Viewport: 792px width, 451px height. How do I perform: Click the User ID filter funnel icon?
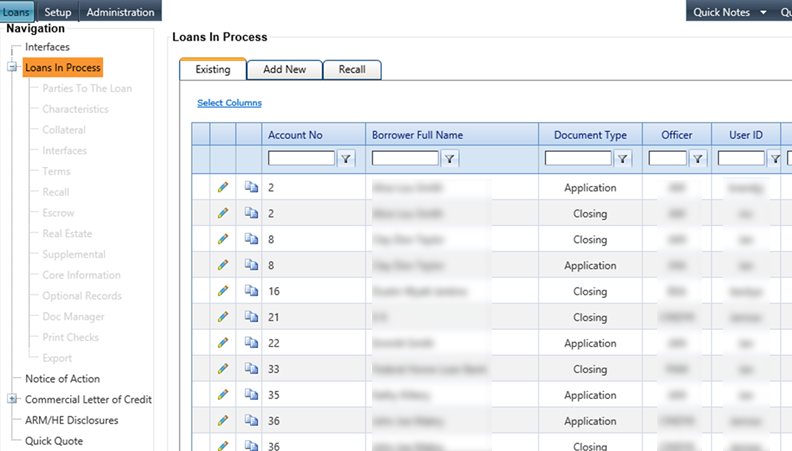click(775, 159)
